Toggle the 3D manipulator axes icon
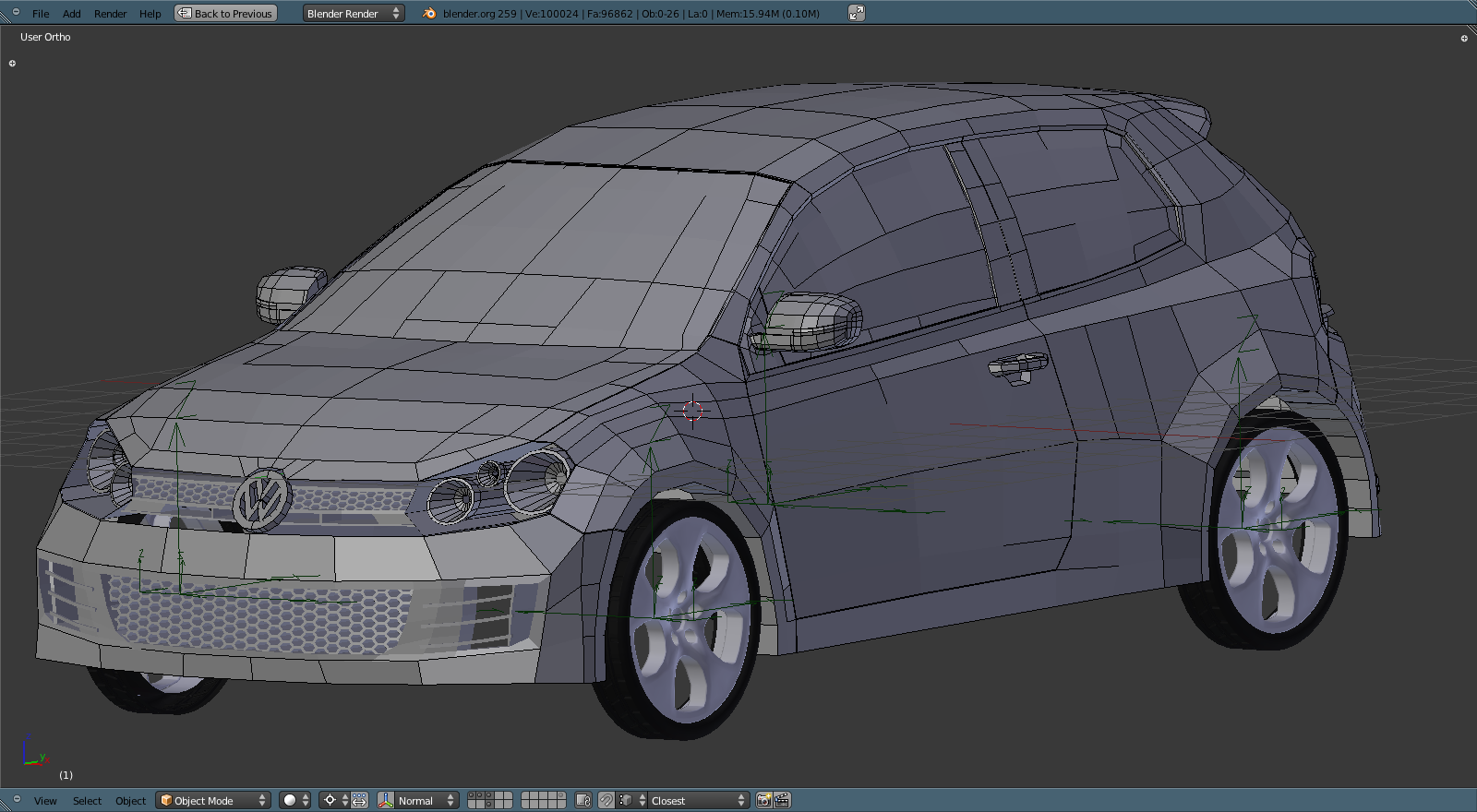This screenshot has height=812, width=1477. click(x=386, y=800)
